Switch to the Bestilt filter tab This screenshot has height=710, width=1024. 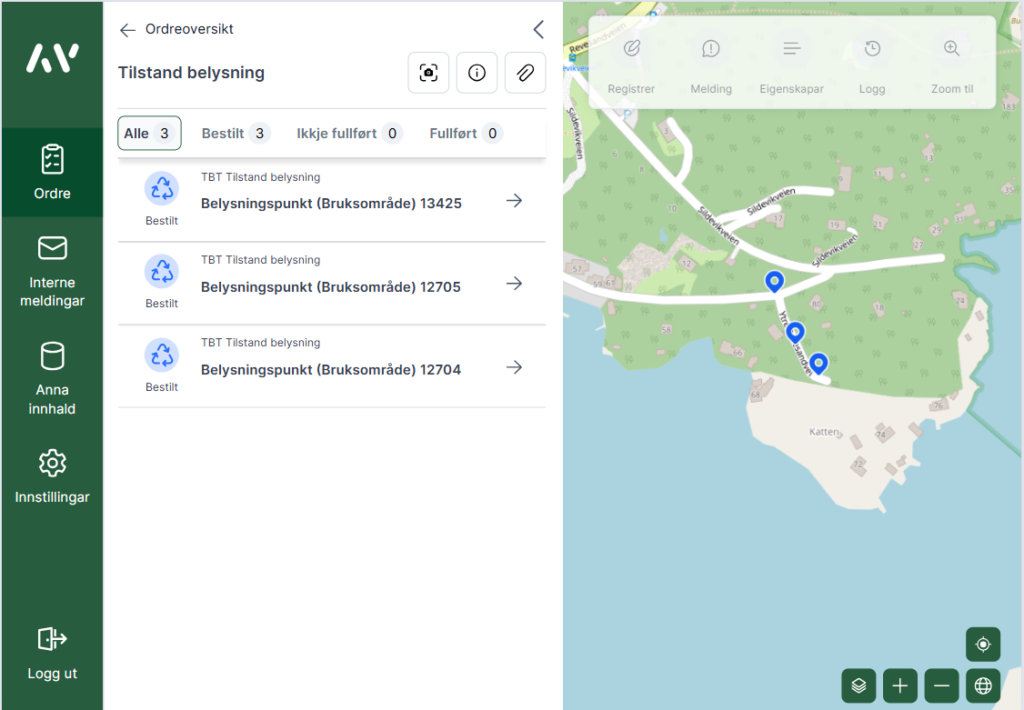click(x=235, y=133)
